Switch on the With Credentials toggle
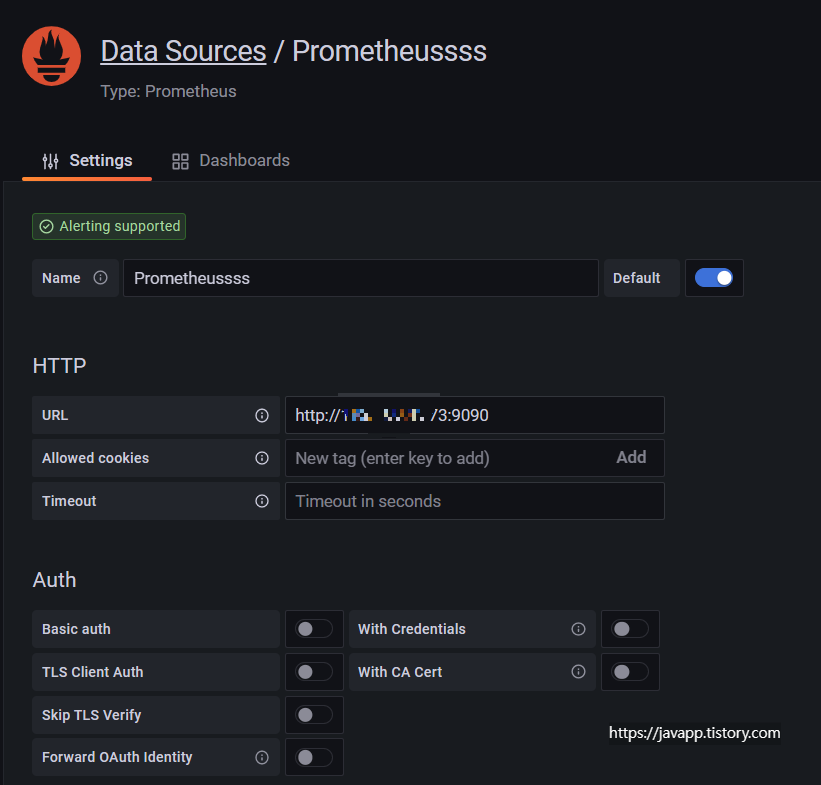This screenshot has height=785, width=821. coord(630,629)
